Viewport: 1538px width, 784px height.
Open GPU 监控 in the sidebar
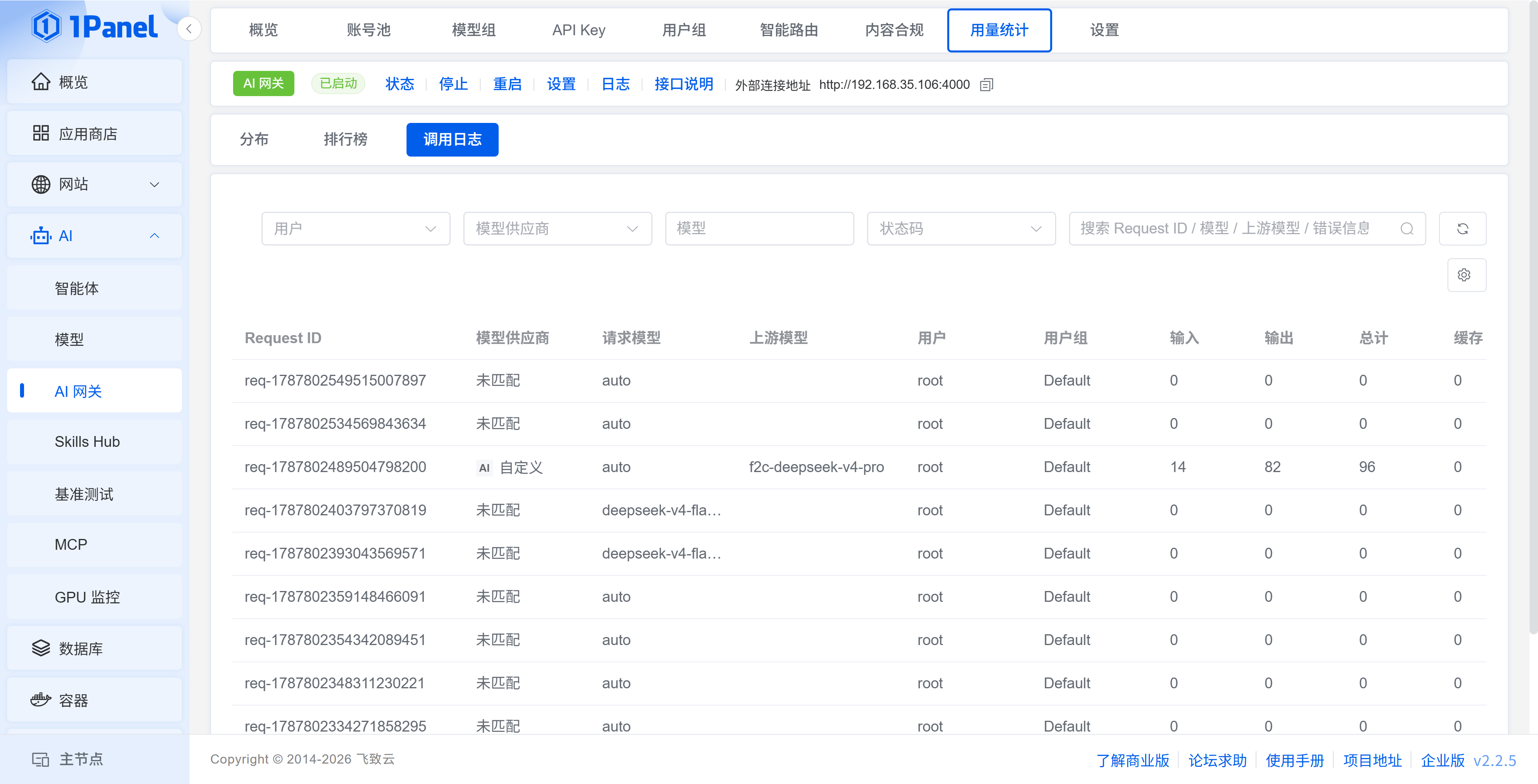pos(95,597)
